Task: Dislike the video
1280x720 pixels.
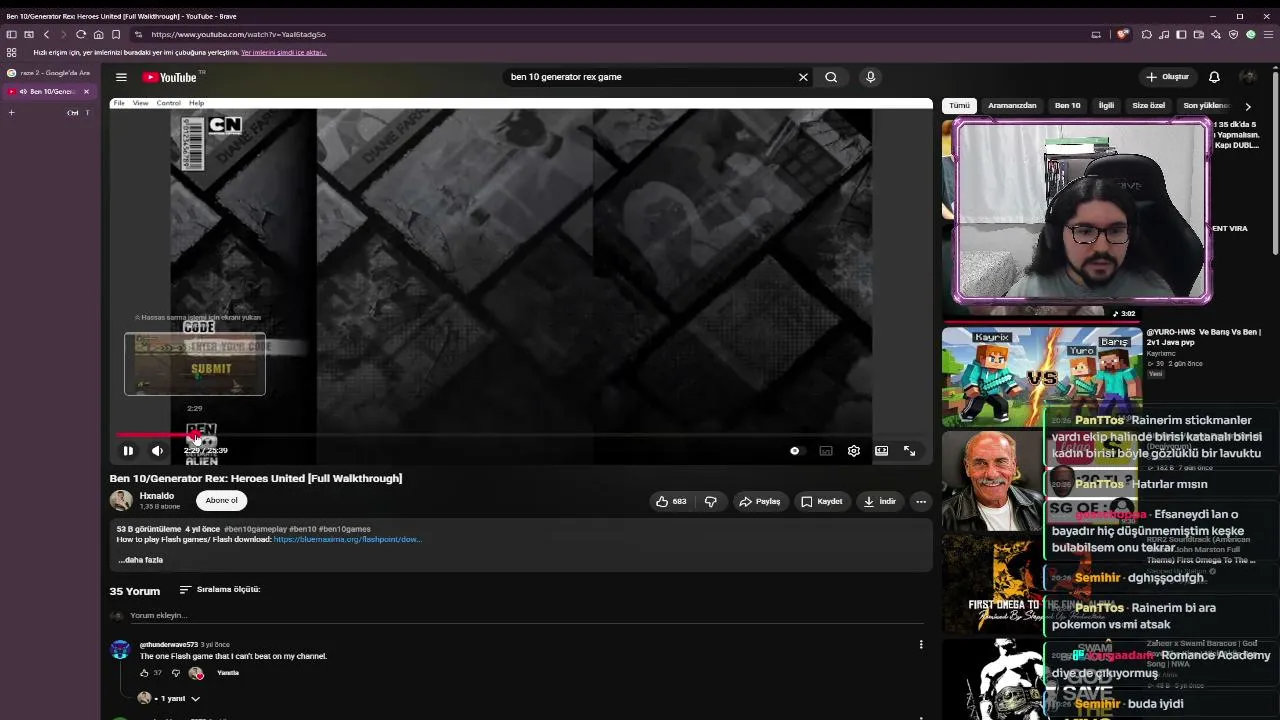Action: click(711, 501)
